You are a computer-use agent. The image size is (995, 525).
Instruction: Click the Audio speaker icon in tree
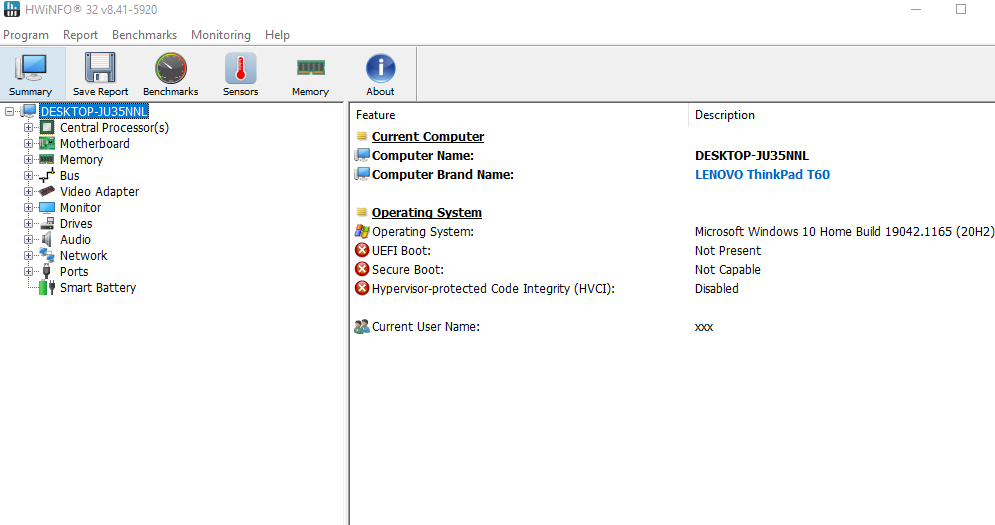pyautogui.click(x=46, y=239)
